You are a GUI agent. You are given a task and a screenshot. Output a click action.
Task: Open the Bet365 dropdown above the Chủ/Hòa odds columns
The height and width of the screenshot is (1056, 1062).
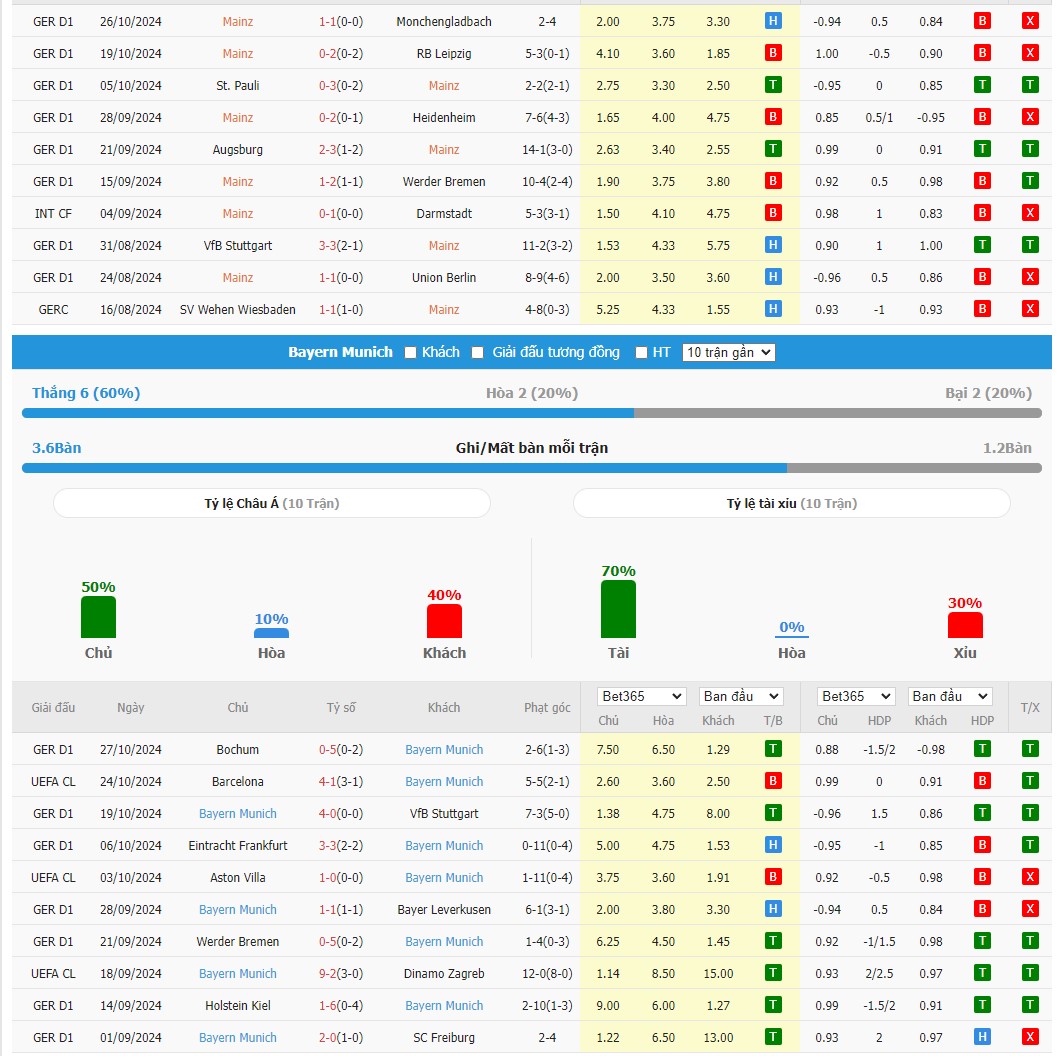click(641, 696)
